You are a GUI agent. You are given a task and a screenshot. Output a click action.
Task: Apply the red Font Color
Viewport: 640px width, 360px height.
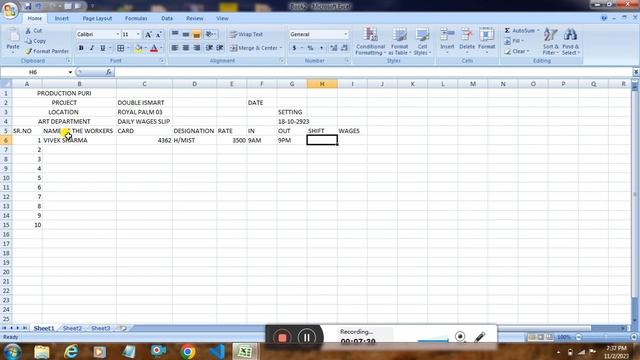click(x=154, y=48)
